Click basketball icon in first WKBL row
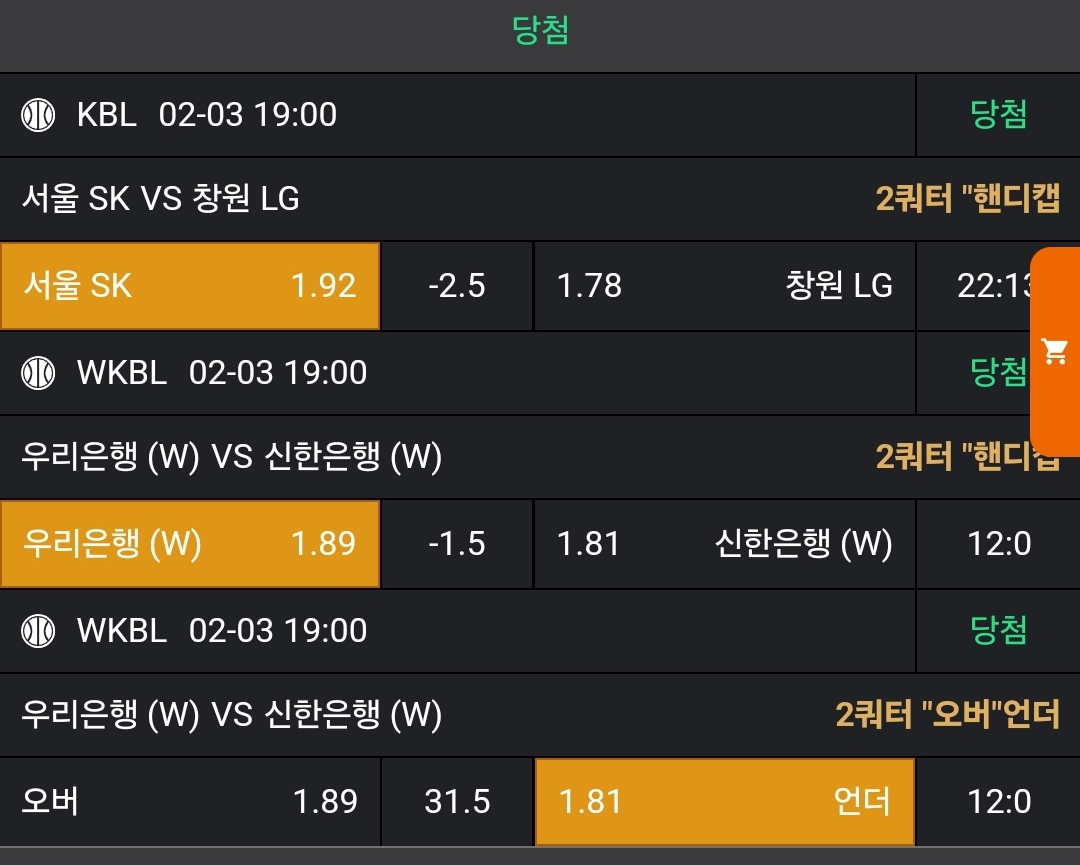 pyautogui.click(x=38, y=373)
